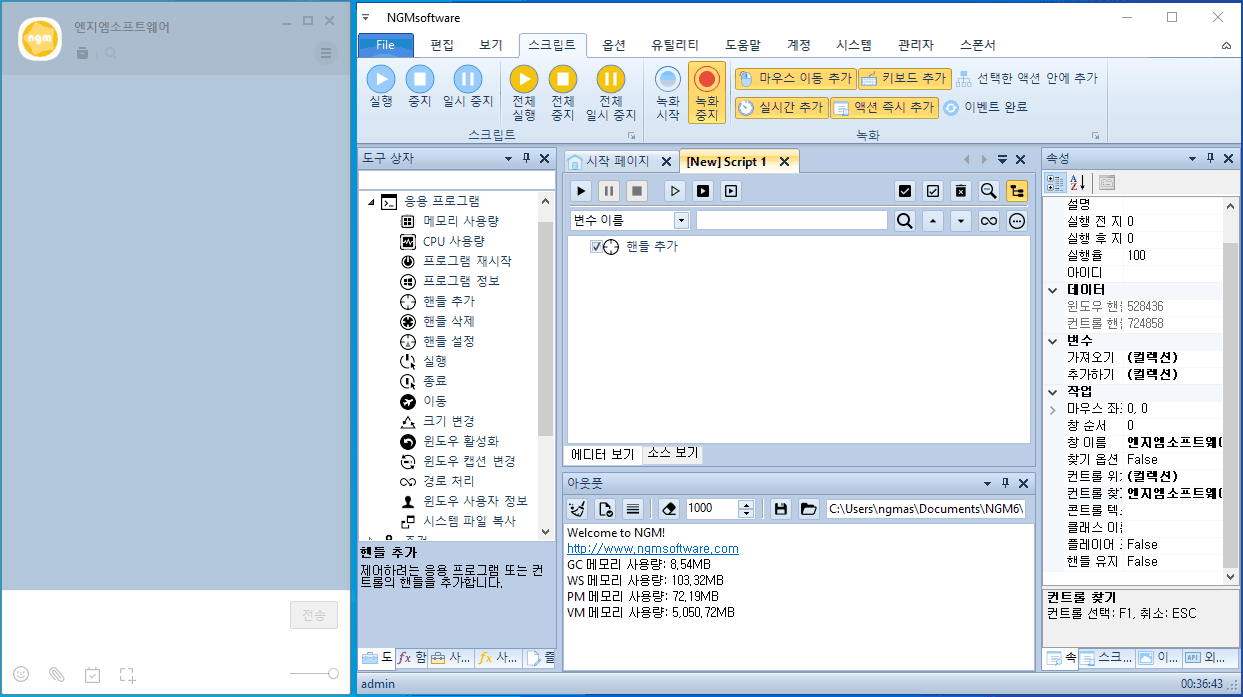Click the filled check-all icon in editor
The image size is (1243, 697).
pos(905,191)
